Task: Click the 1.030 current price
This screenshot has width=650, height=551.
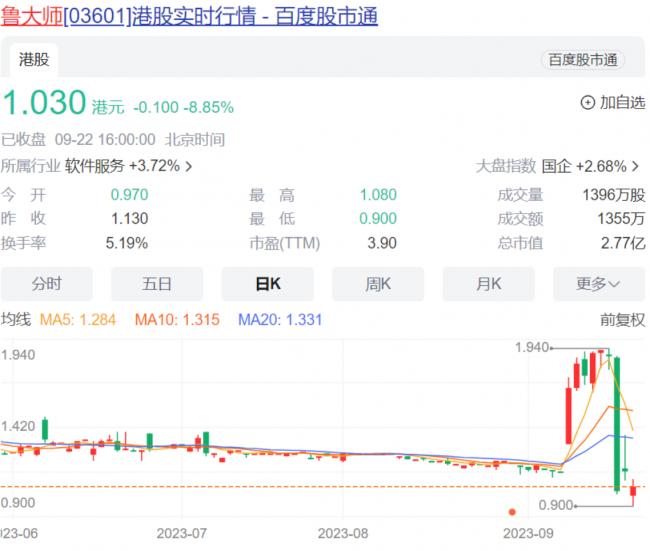Action: [44, 102]
